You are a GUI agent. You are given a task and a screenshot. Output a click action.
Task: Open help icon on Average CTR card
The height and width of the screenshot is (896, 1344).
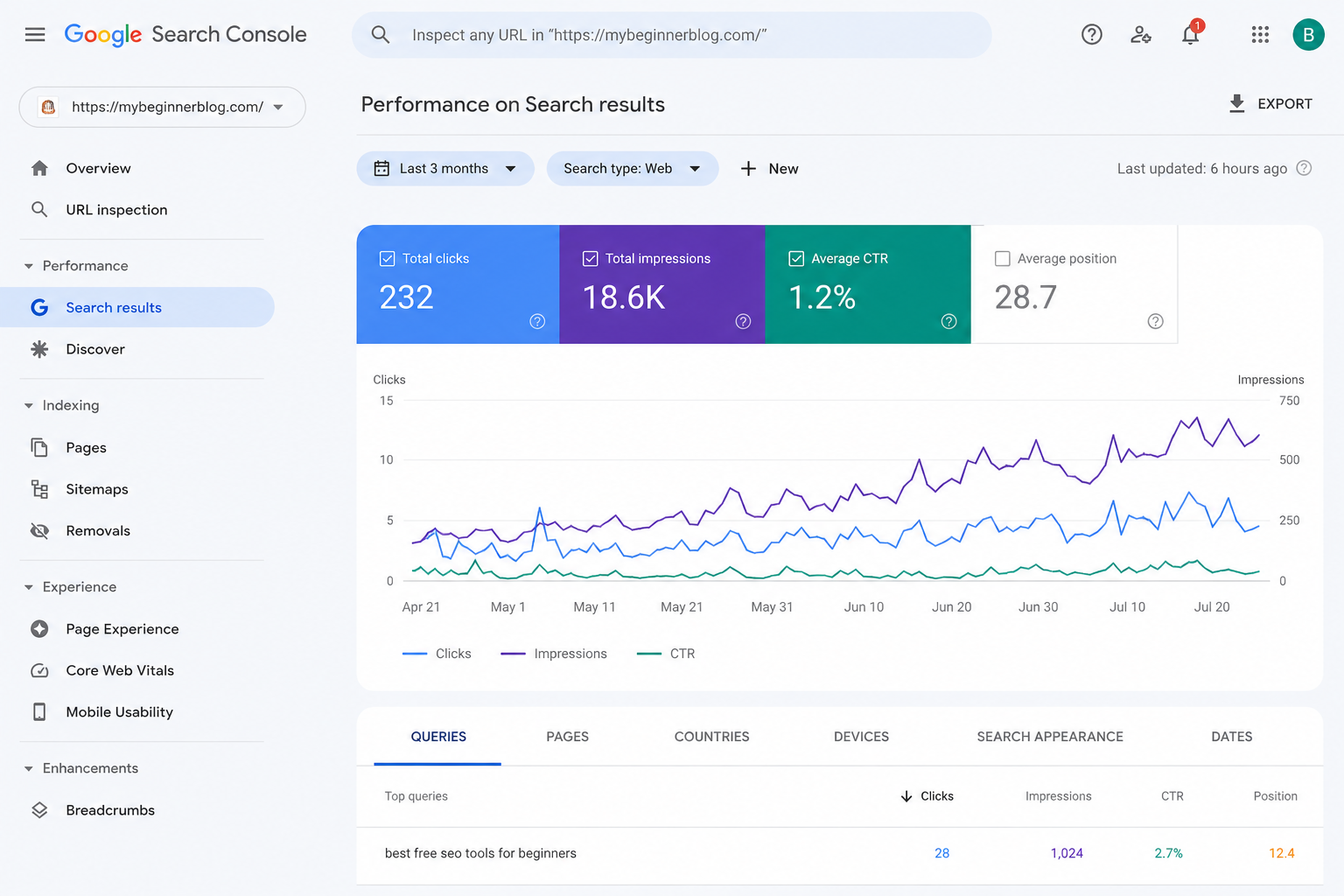(x=948, y=321)
